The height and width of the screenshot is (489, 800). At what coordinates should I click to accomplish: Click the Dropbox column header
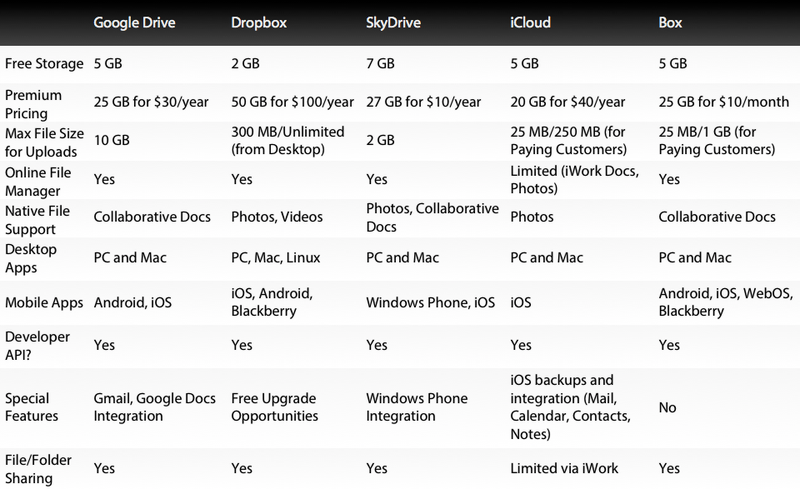[x=259, y=23]
